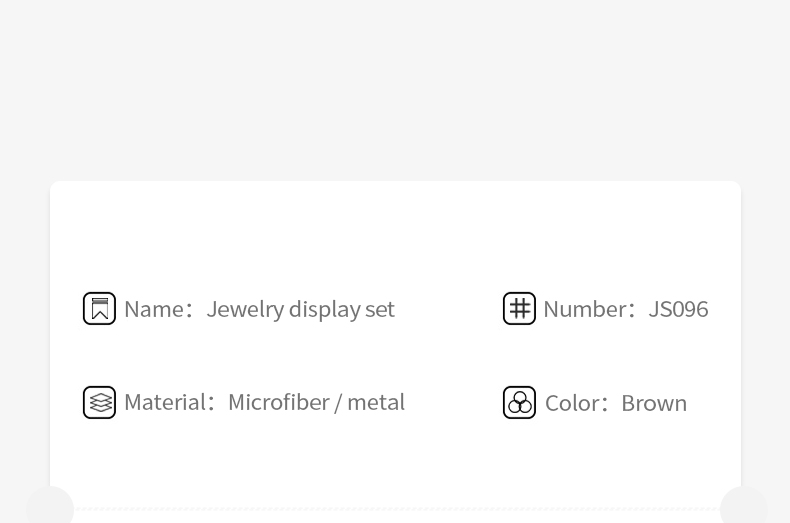The image size is (790, 523).
Task: Select the 'JS096' product number
Action: pyautogui.click(x=678, y=309)
